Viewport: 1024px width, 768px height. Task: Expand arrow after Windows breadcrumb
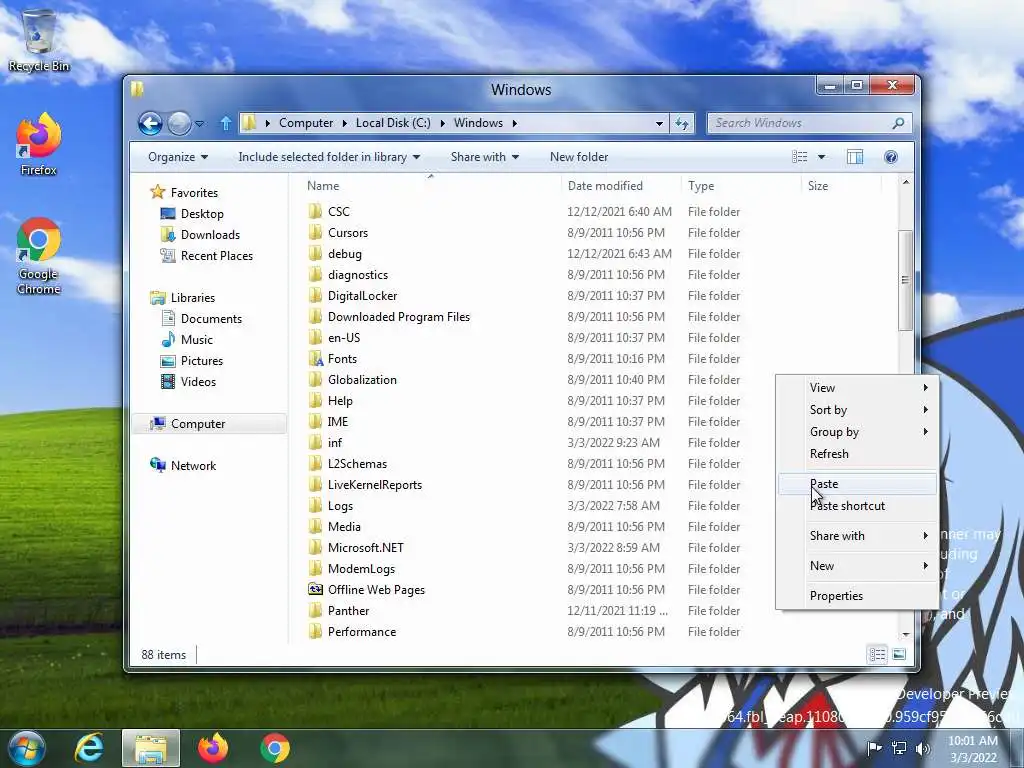(515, 123)
